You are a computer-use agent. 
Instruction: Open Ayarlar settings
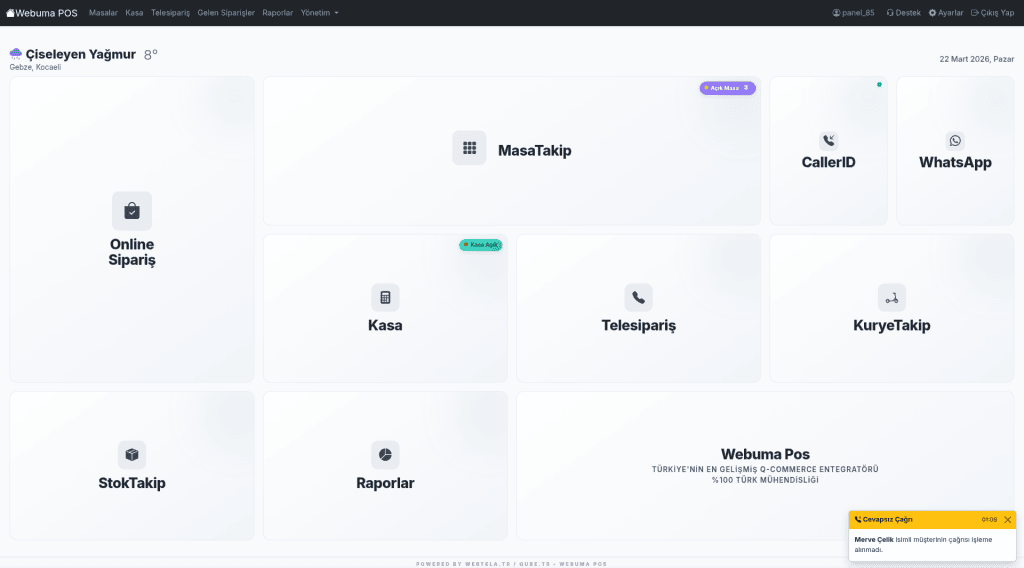point(946,13)
